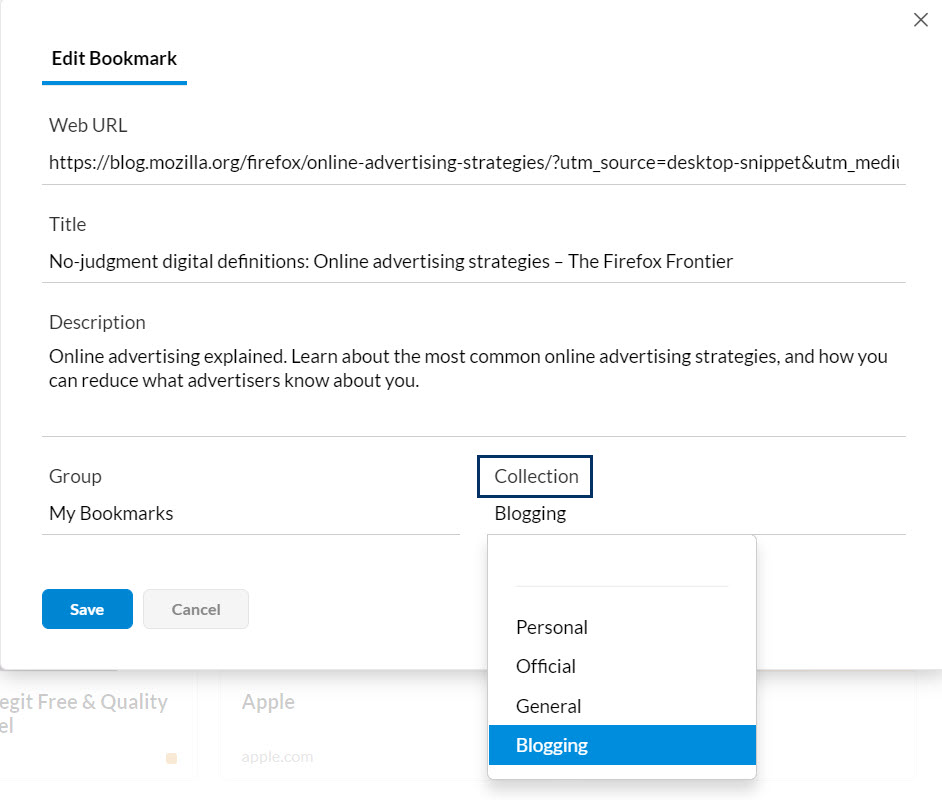
Task: Cancel editing the bookmark
Action: [x=196, y=609]
